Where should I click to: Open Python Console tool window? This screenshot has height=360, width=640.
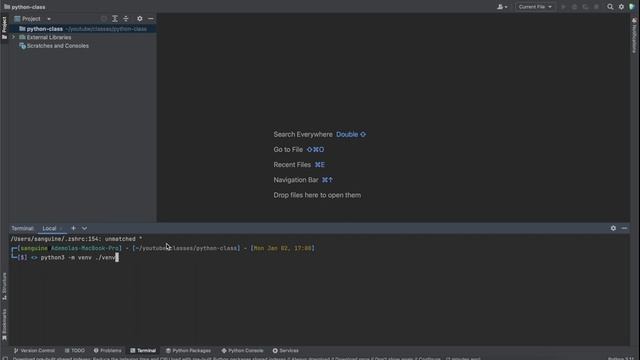point(242,351)
